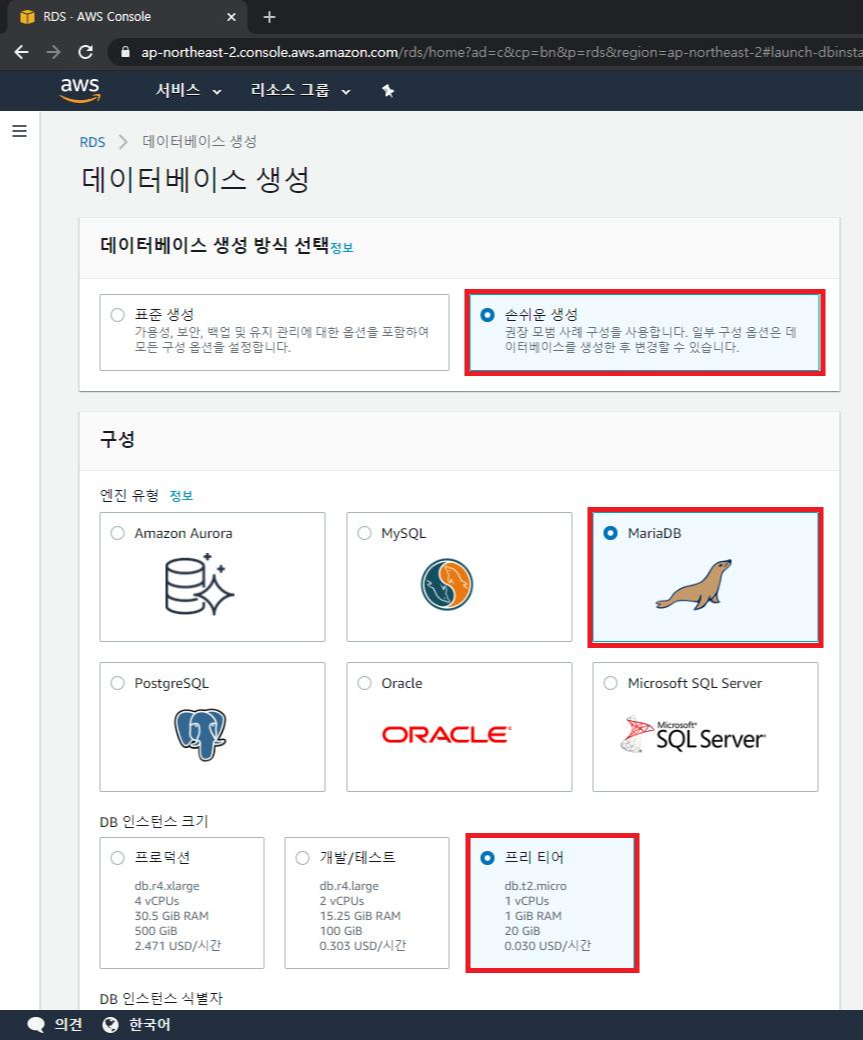The height and width of the screenshot is (1040, 863).
Task: Click the speech bubble feedback icon
Action: [36, 1025]
